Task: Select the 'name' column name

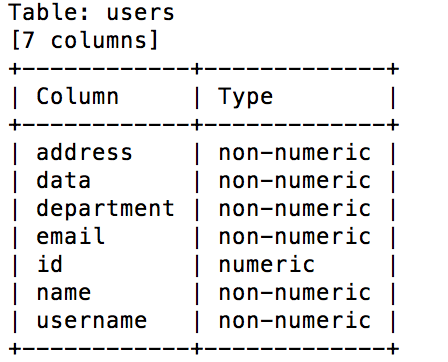Action: (63, 293)
